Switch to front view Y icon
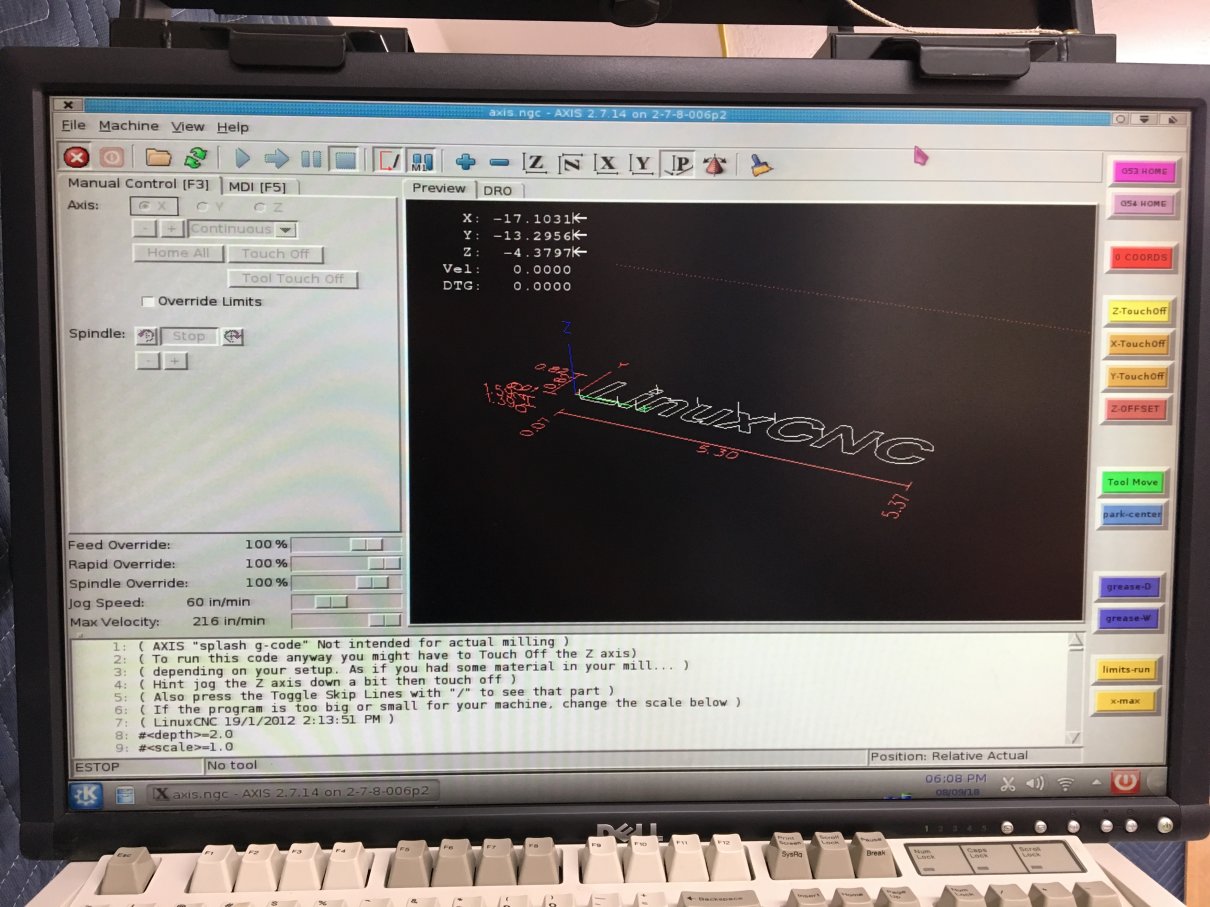 pos(641,163)
